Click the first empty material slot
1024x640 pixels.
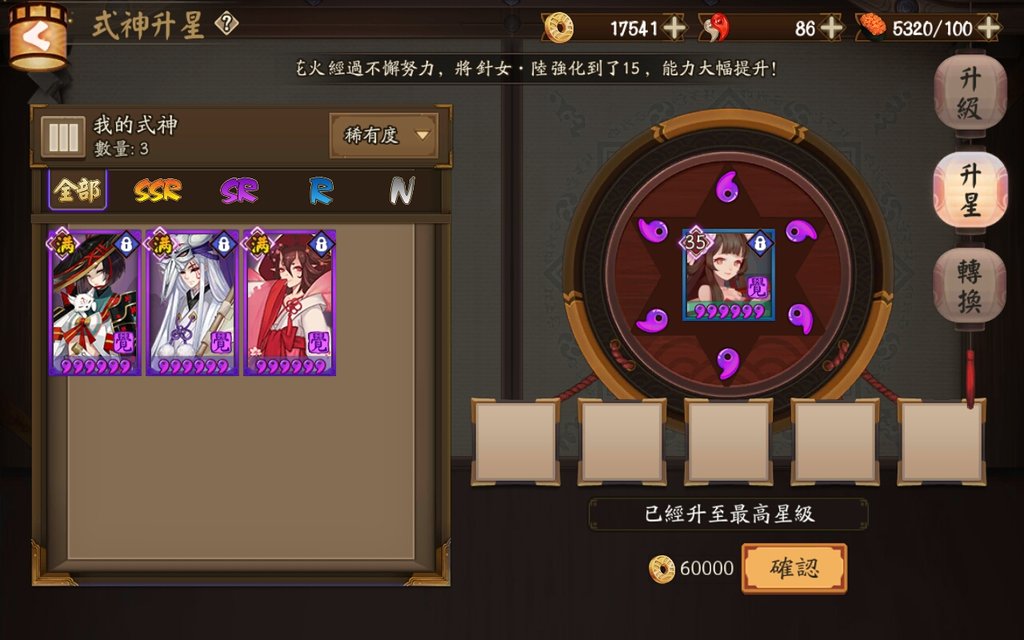click(x=515, y=442)
